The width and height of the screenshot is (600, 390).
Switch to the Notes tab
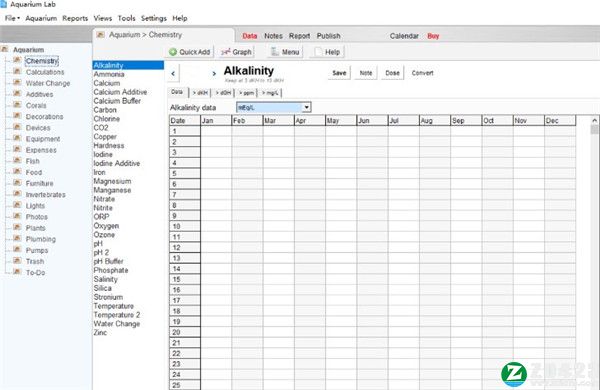point(273,36)
